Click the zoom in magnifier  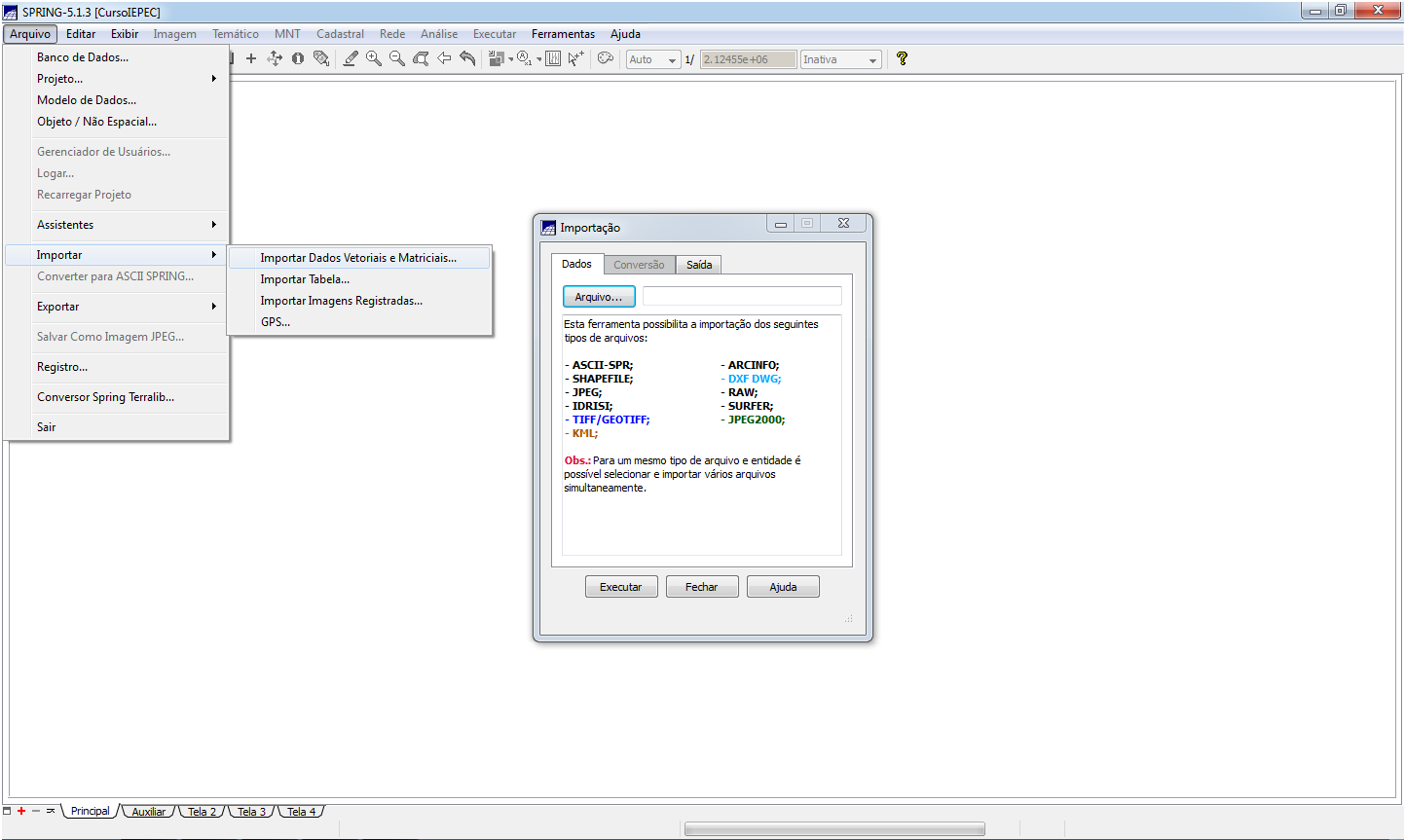(374, 58)
